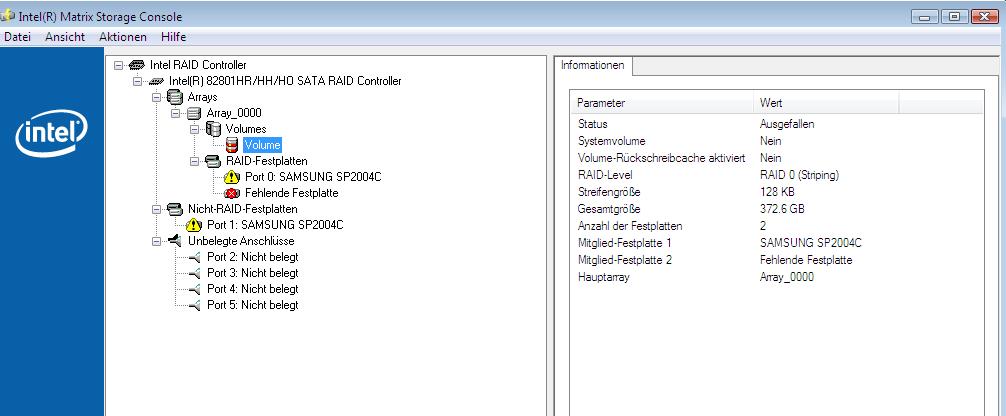
Task: Open the Hilfe menu
Action: (x=173, y=37)
